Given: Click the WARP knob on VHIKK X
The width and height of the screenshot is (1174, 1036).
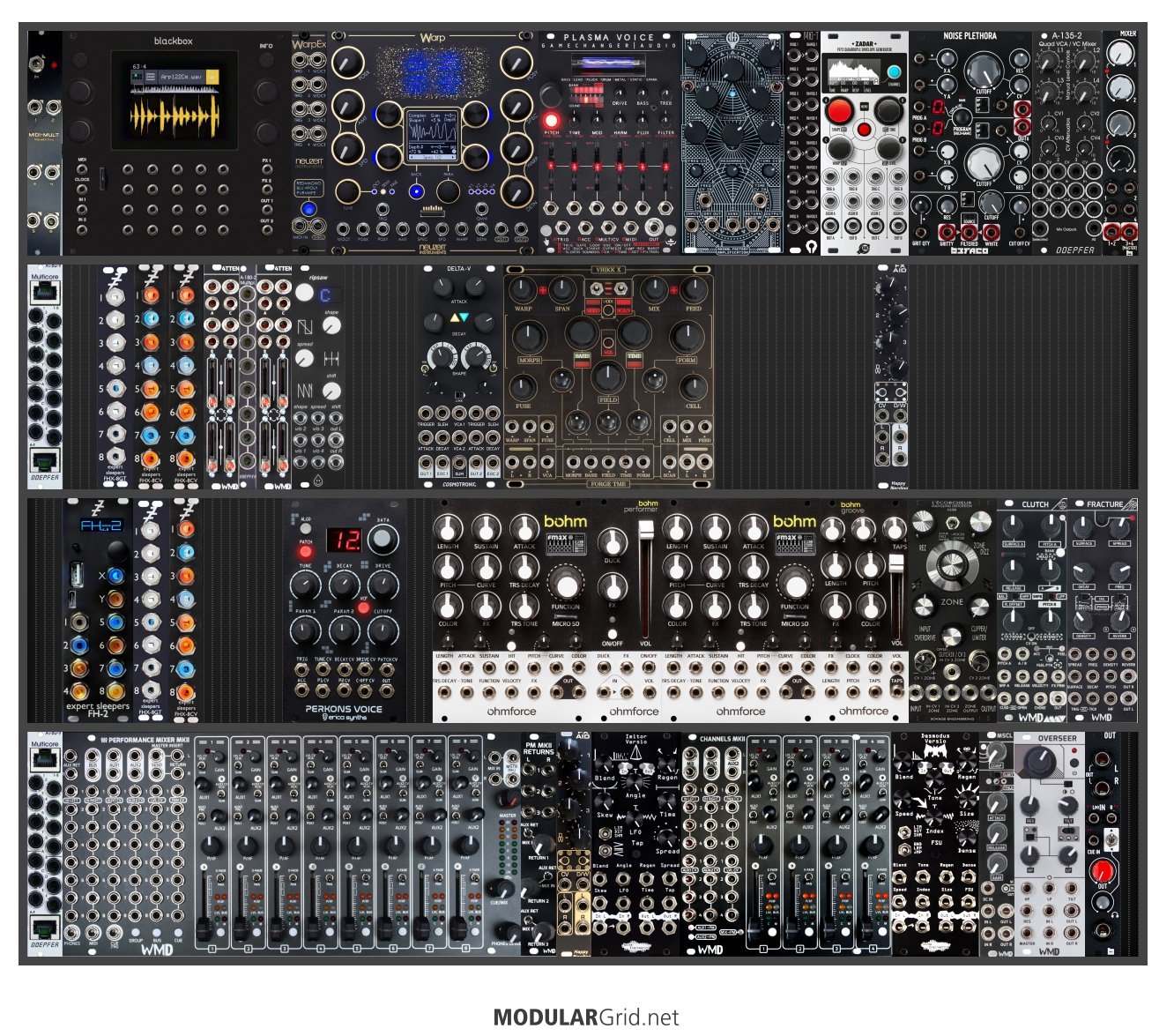Looking at the screenshot, I should coord(524,289).
